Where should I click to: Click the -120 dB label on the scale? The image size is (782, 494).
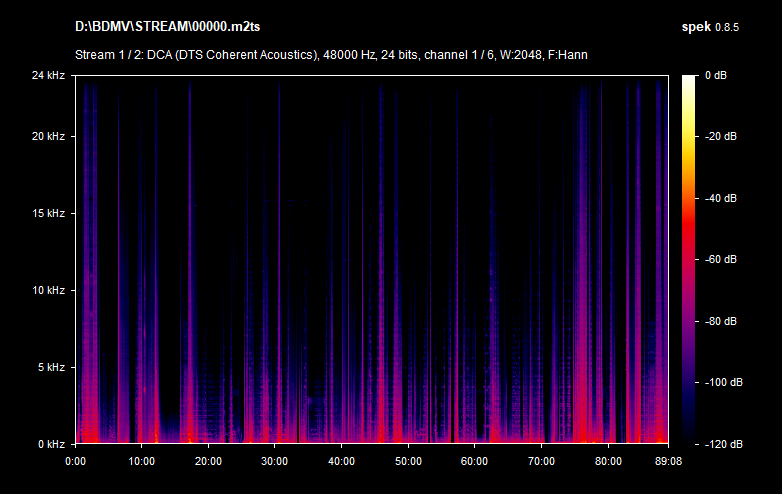pos(720,444)
